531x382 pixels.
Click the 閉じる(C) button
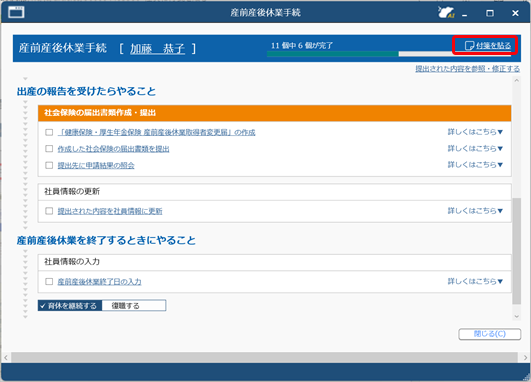(x=490, y=334)
